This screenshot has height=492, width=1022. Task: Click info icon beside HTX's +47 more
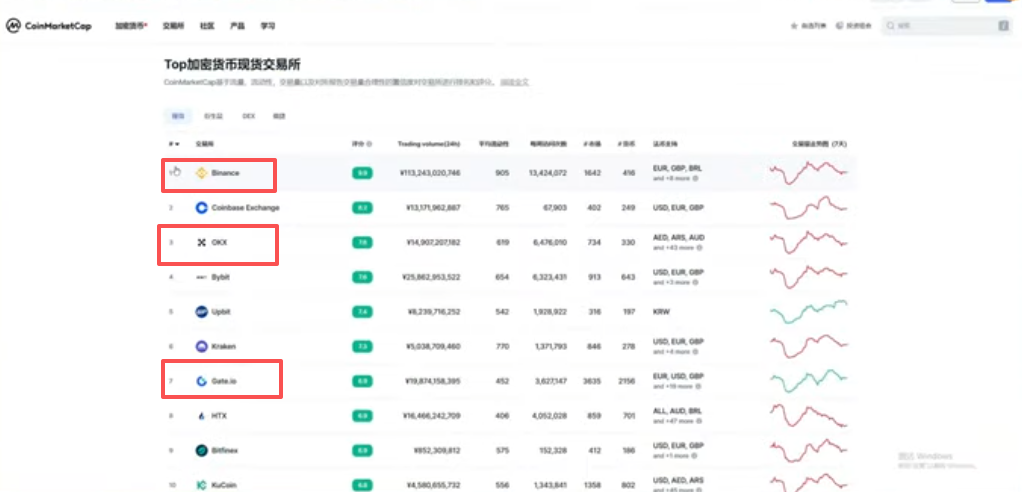[699, 421]
